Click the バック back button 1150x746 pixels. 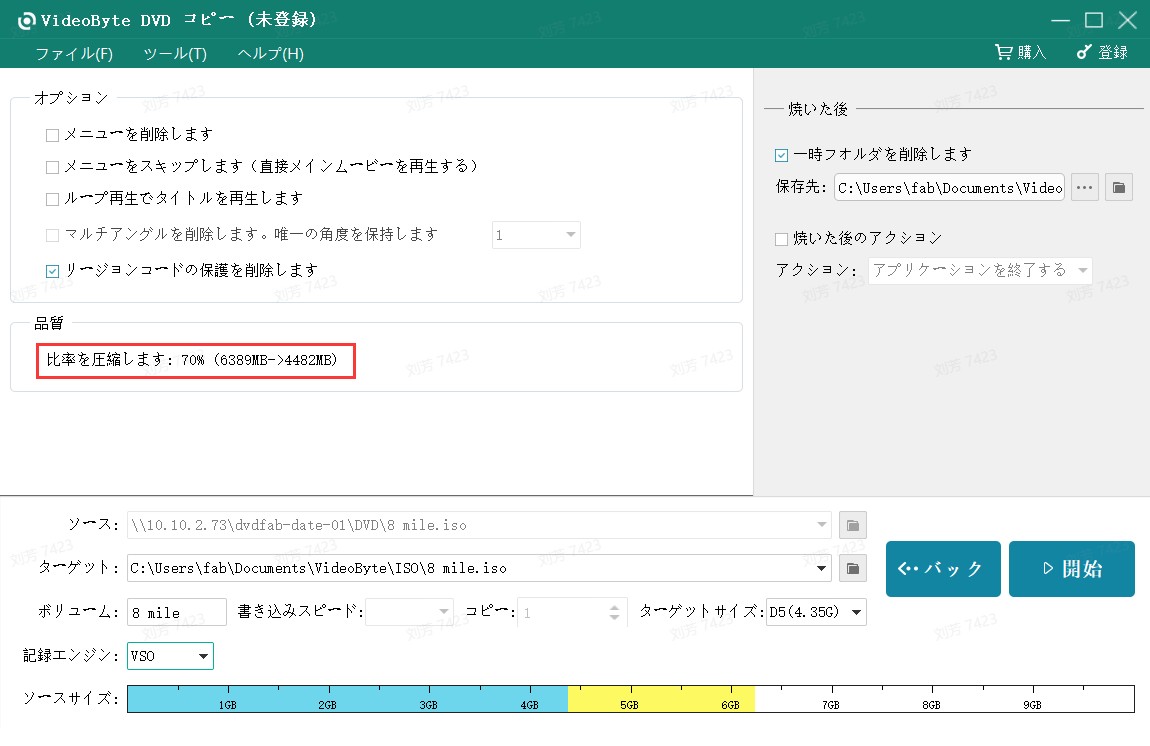point(942,568)
